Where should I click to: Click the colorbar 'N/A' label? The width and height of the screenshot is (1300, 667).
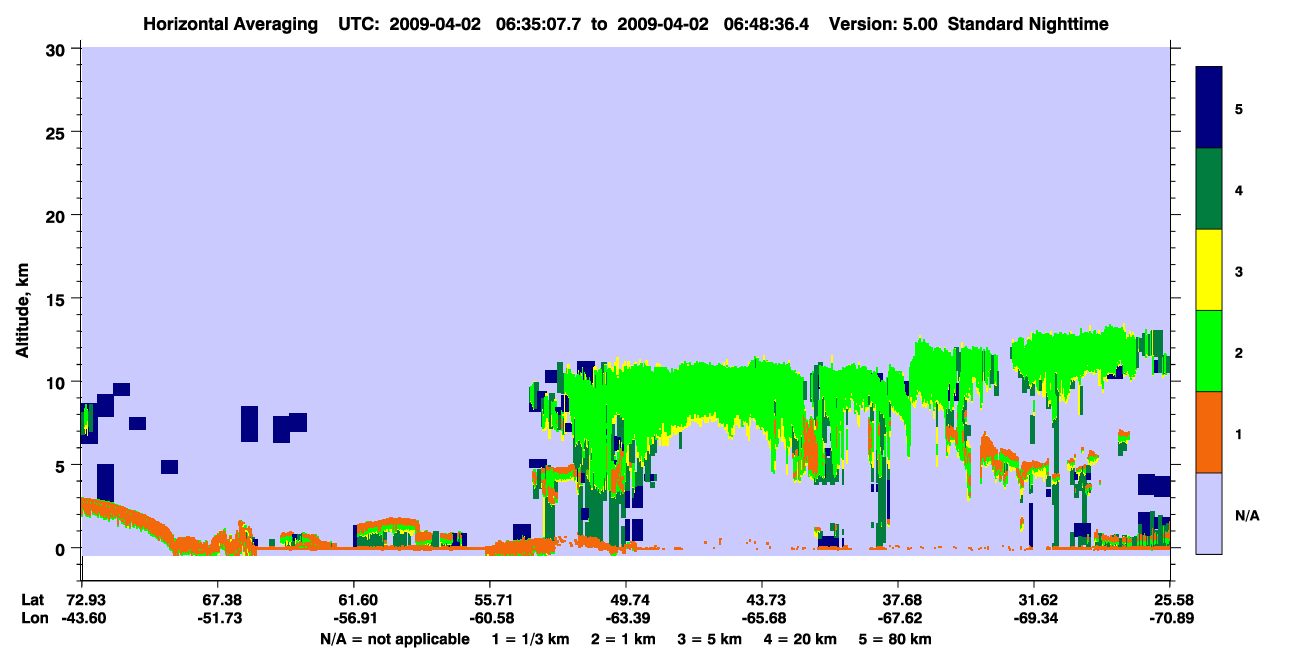tap(1246, 515)
